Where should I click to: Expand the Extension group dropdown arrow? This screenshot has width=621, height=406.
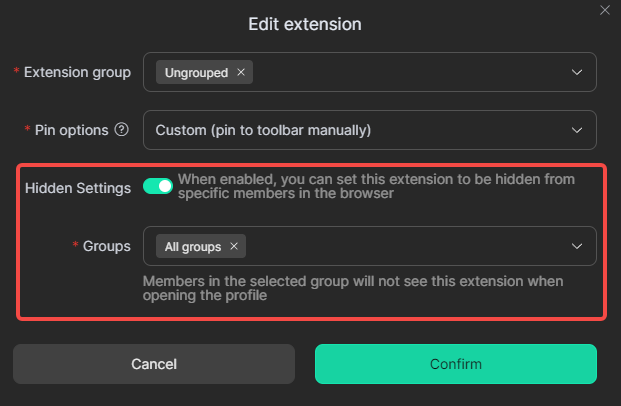point(576,73)
